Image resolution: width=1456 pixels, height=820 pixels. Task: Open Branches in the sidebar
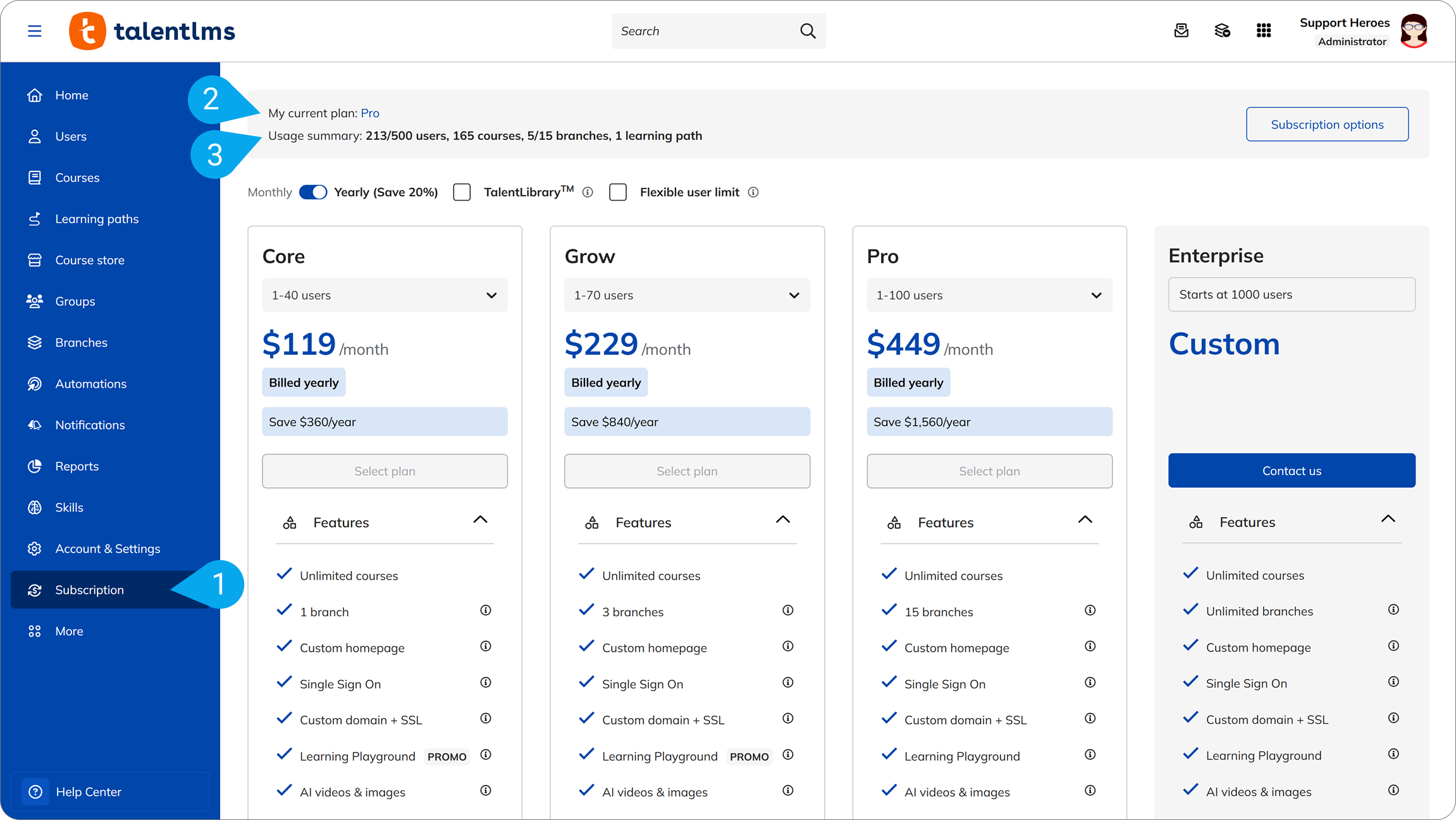coord(110,342)
